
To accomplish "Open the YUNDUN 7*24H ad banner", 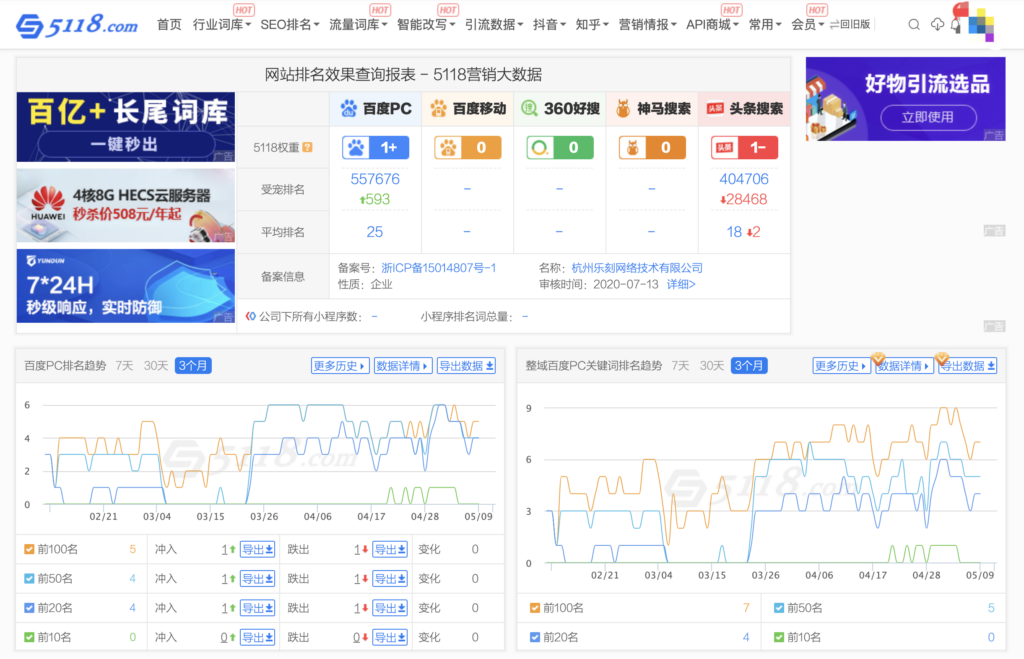I will tap(125, 286).
